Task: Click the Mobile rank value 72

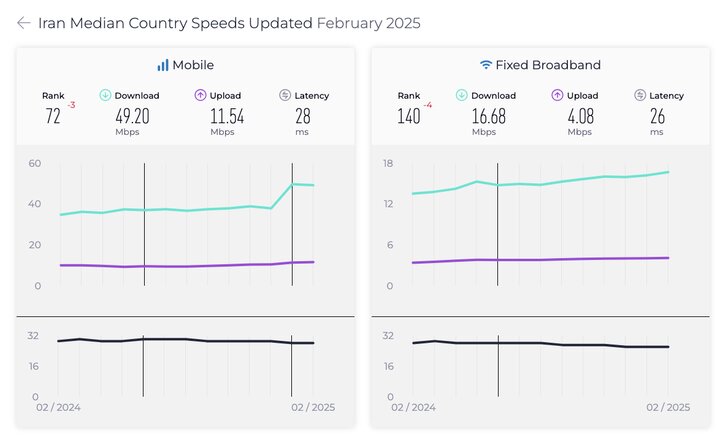Action: pos(53,116)
